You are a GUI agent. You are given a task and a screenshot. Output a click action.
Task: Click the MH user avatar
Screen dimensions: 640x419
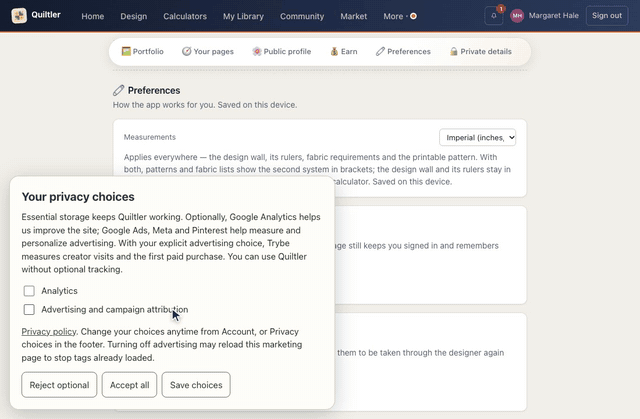(517, 16)
